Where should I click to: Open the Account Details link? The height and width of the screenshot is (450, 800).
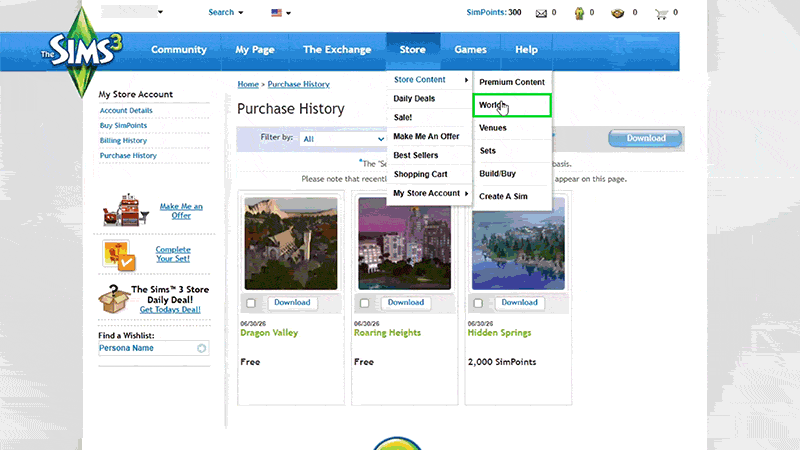click(126, 110)
